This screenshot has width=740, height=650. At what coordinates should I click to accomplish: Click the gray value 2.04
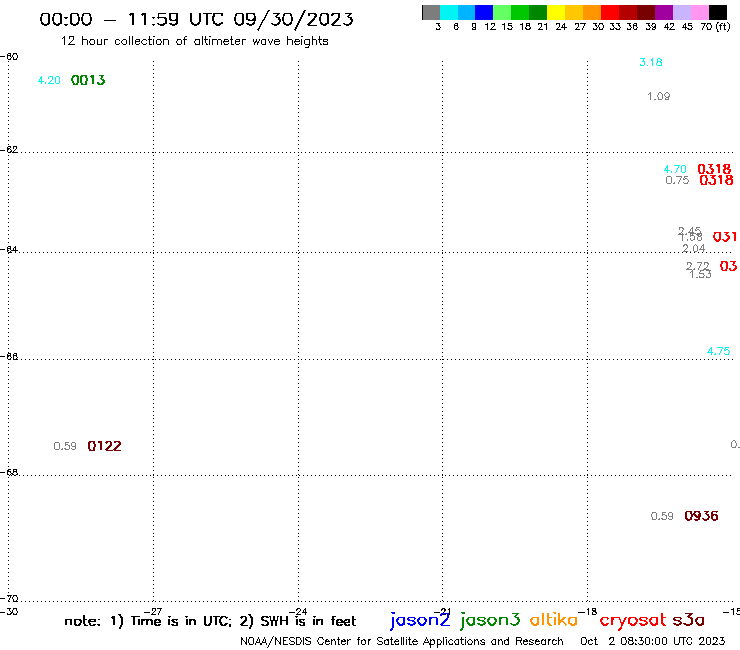(x=693, y=248)
